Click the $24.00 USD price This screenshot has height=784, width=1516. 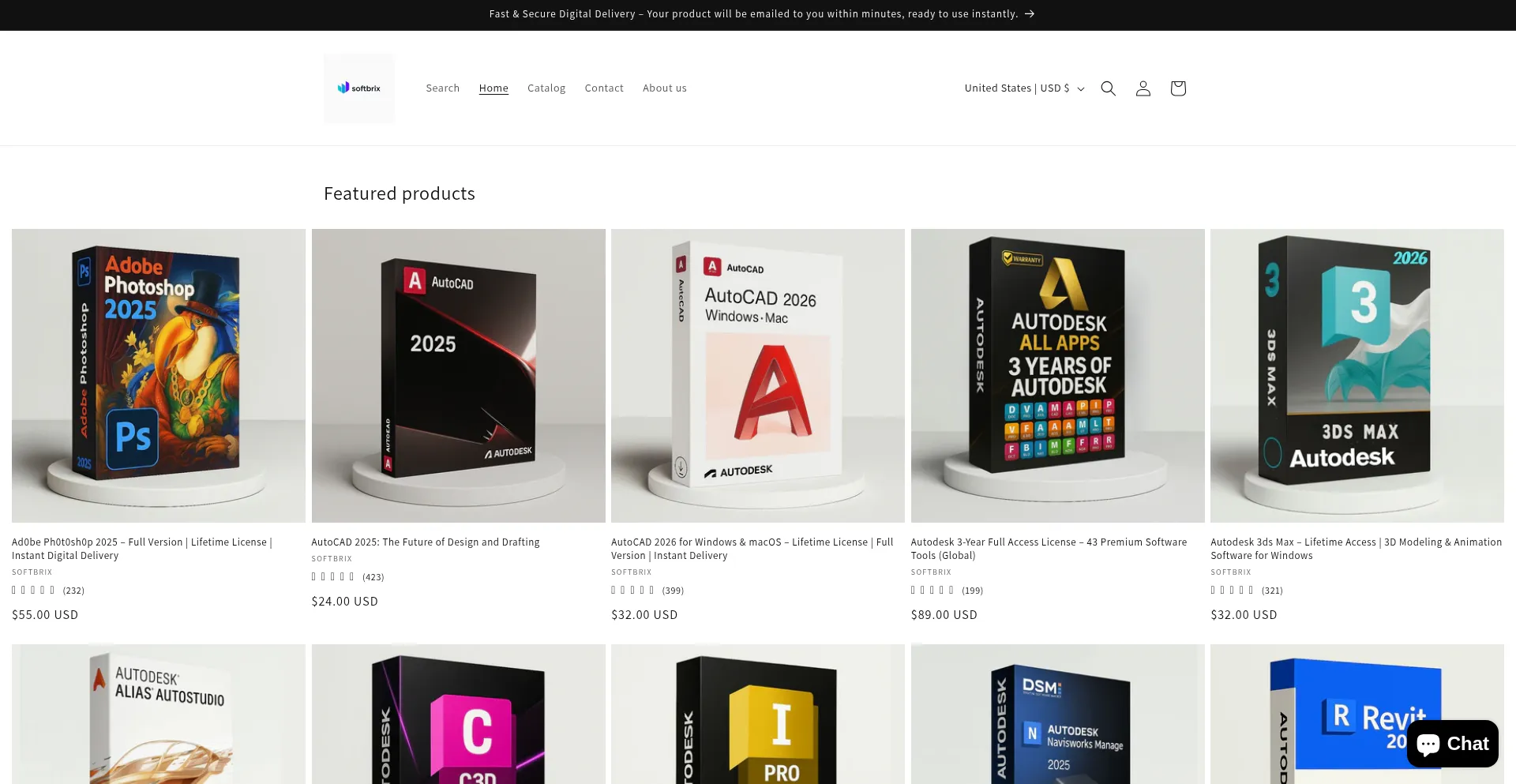point(345,602)
